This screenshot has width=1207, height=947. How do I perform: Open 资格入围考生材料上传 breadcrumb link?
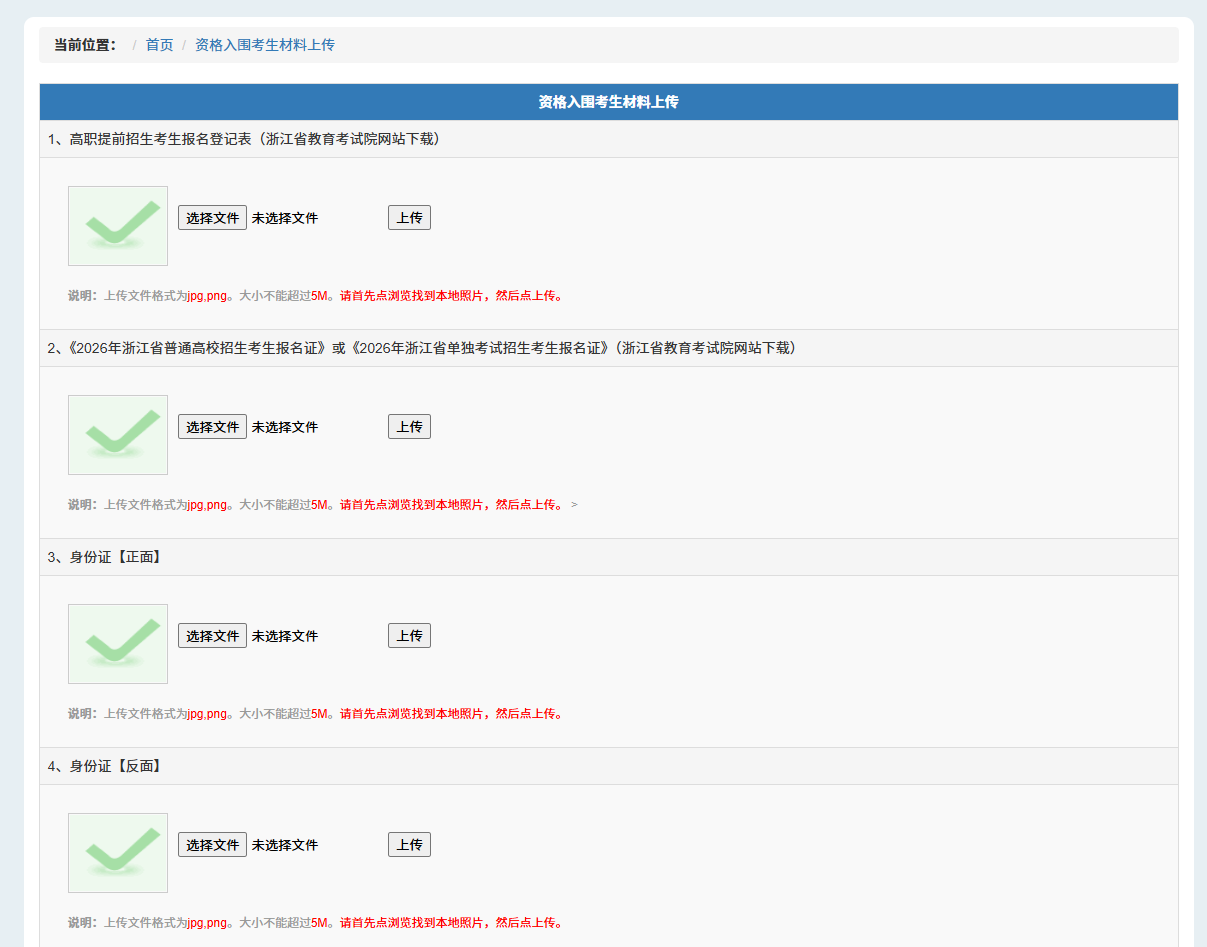point(264,45)
